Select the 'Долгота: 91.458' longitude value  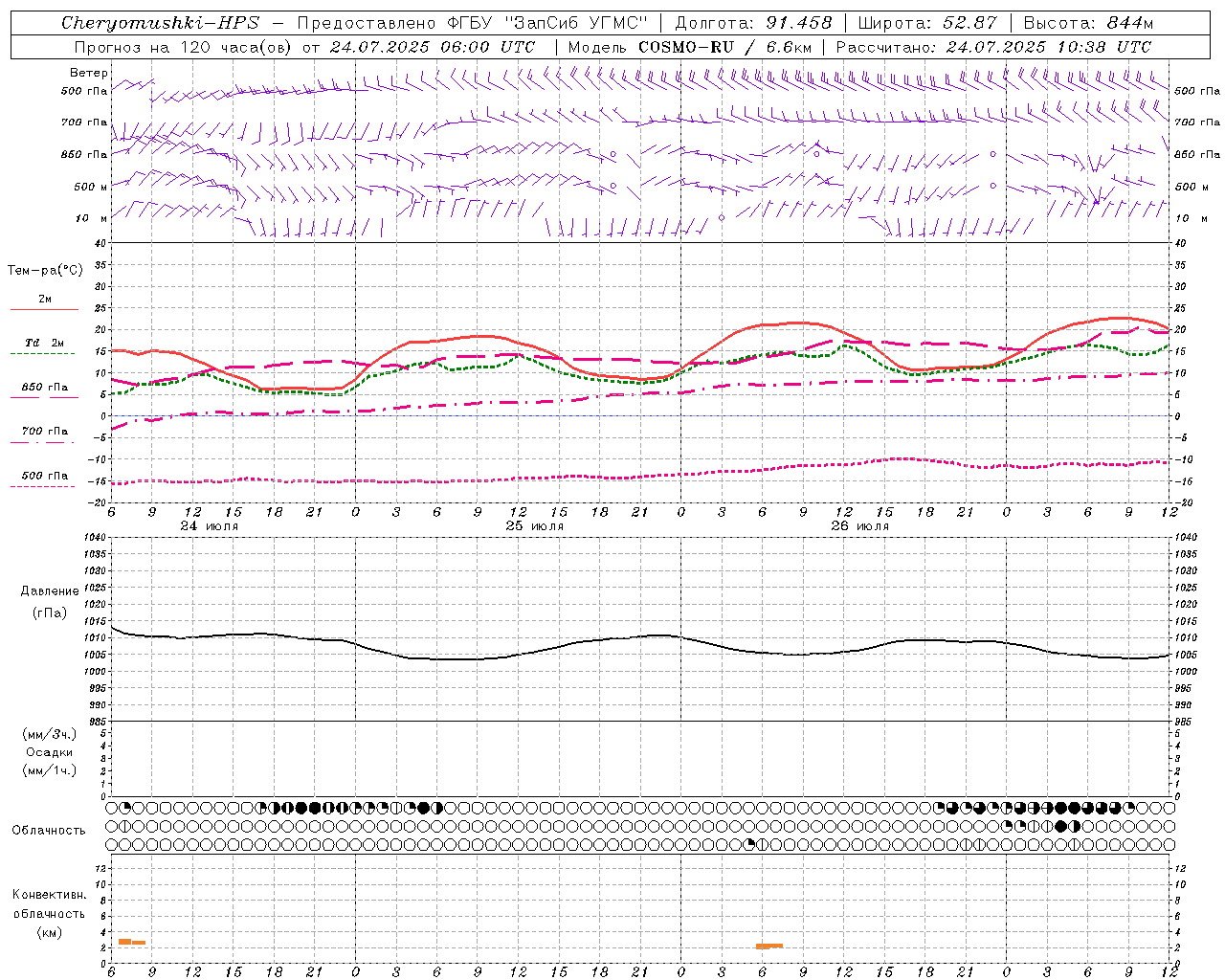tap(753, 23)
